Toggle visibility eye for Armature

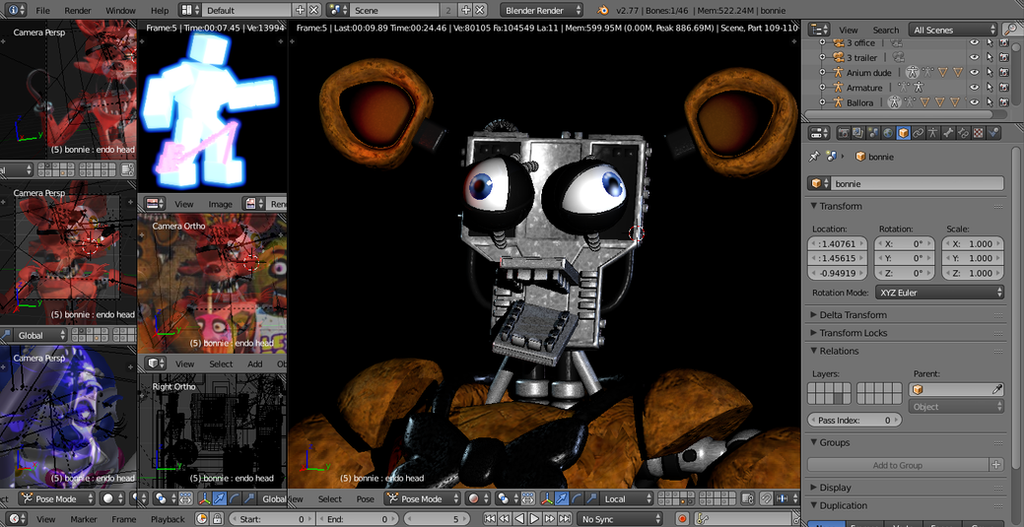point(974,88)
